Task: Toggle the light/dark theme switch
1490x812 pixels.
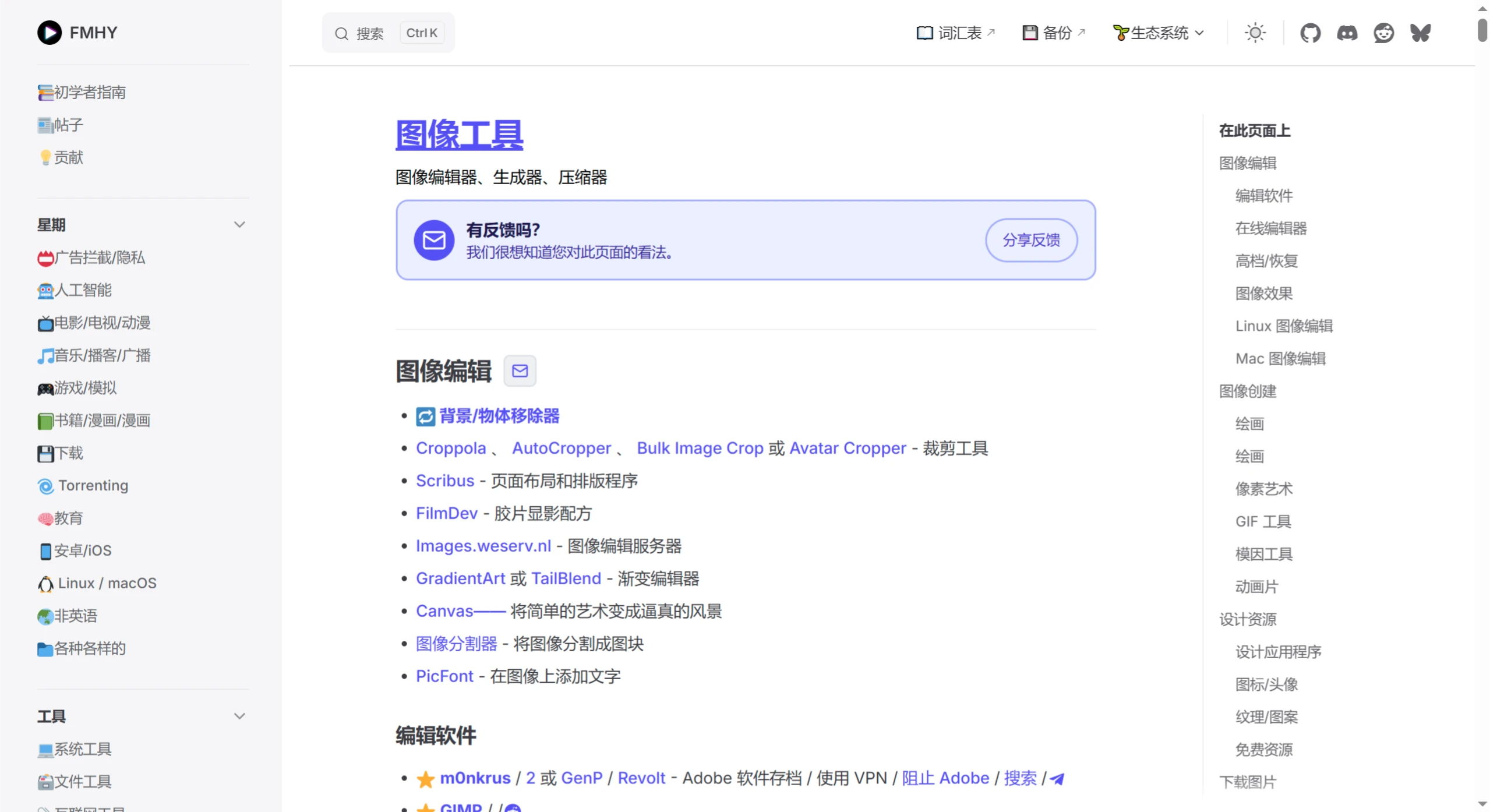Action: click(1255, 32)
